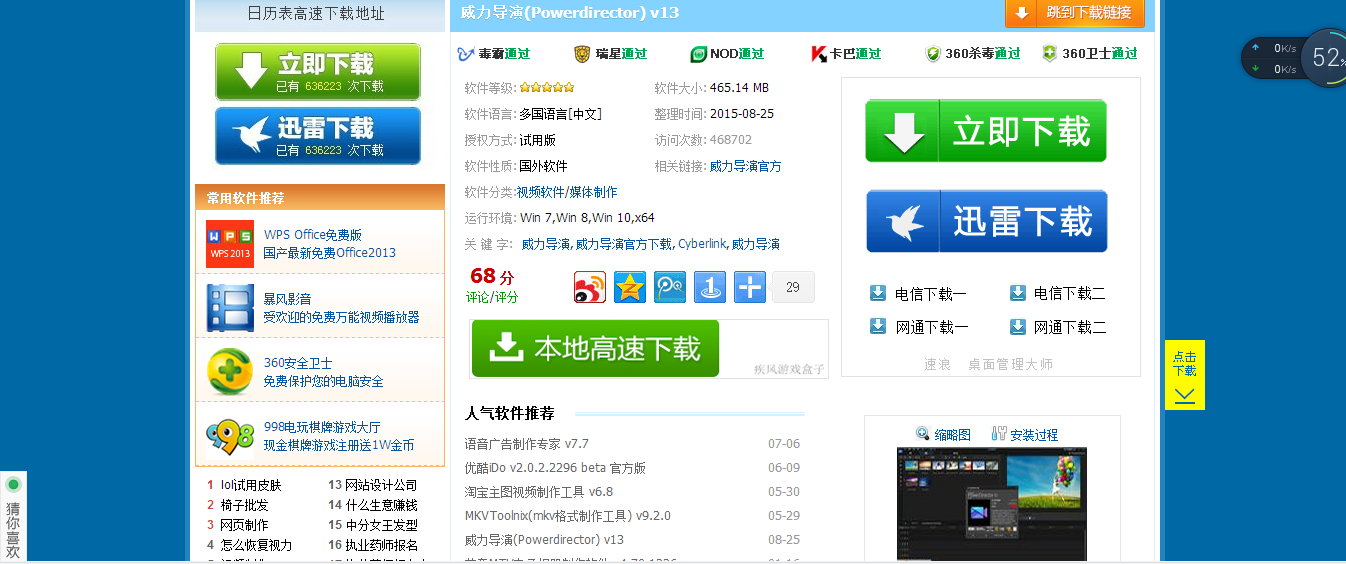Click left sidebar blue 迅雷下载 button
The height and width of the screenshot is (564, 1346).
click(x=318, y=136)
